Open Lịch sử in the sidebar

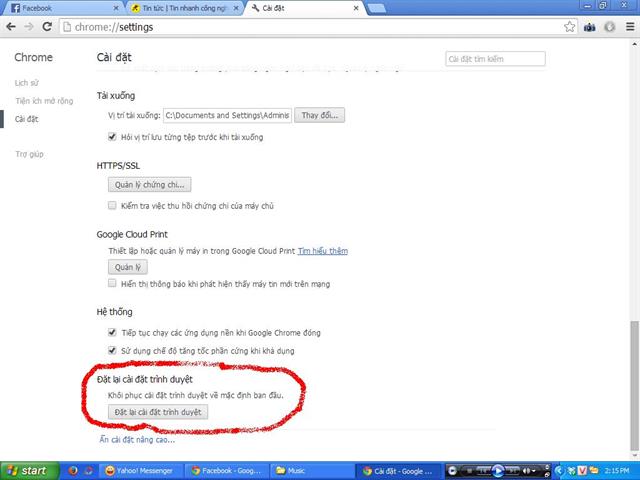tap(27, 83)
